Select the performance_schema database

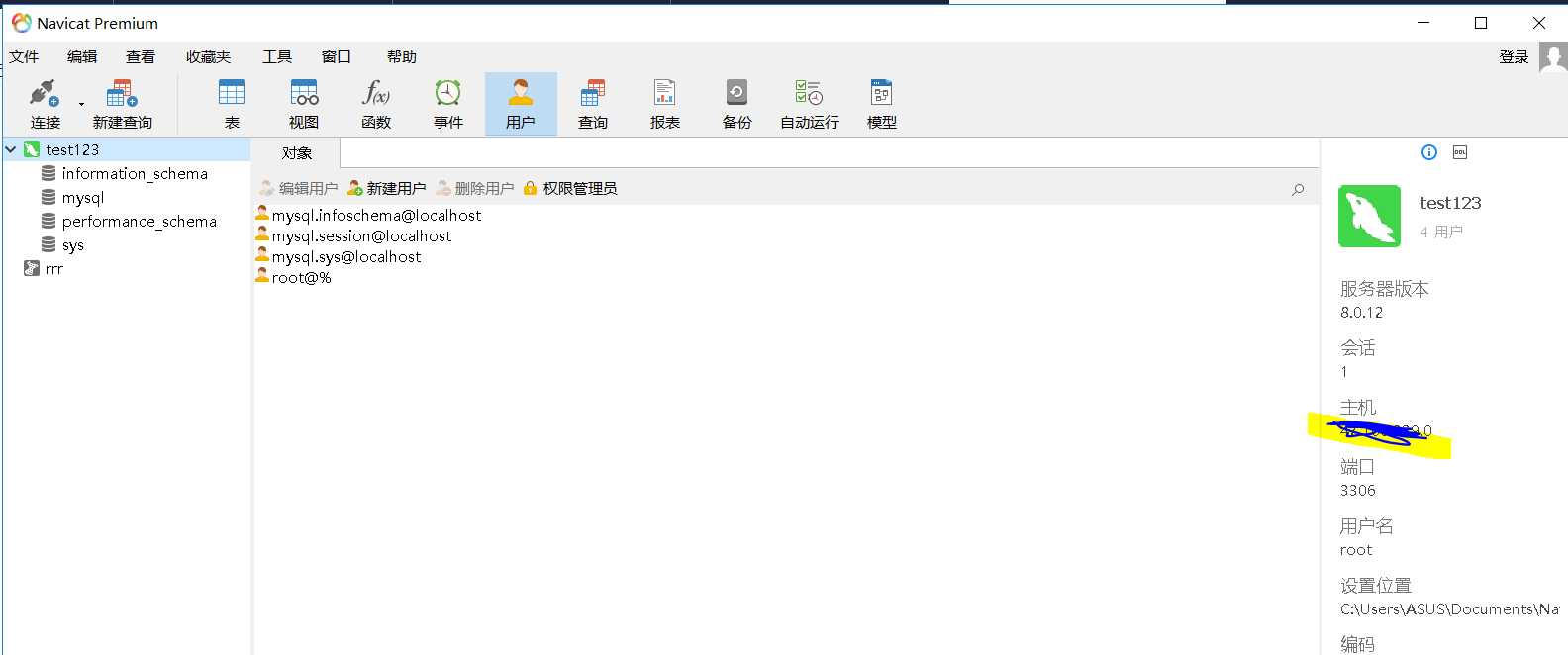(x=139, y=221)
